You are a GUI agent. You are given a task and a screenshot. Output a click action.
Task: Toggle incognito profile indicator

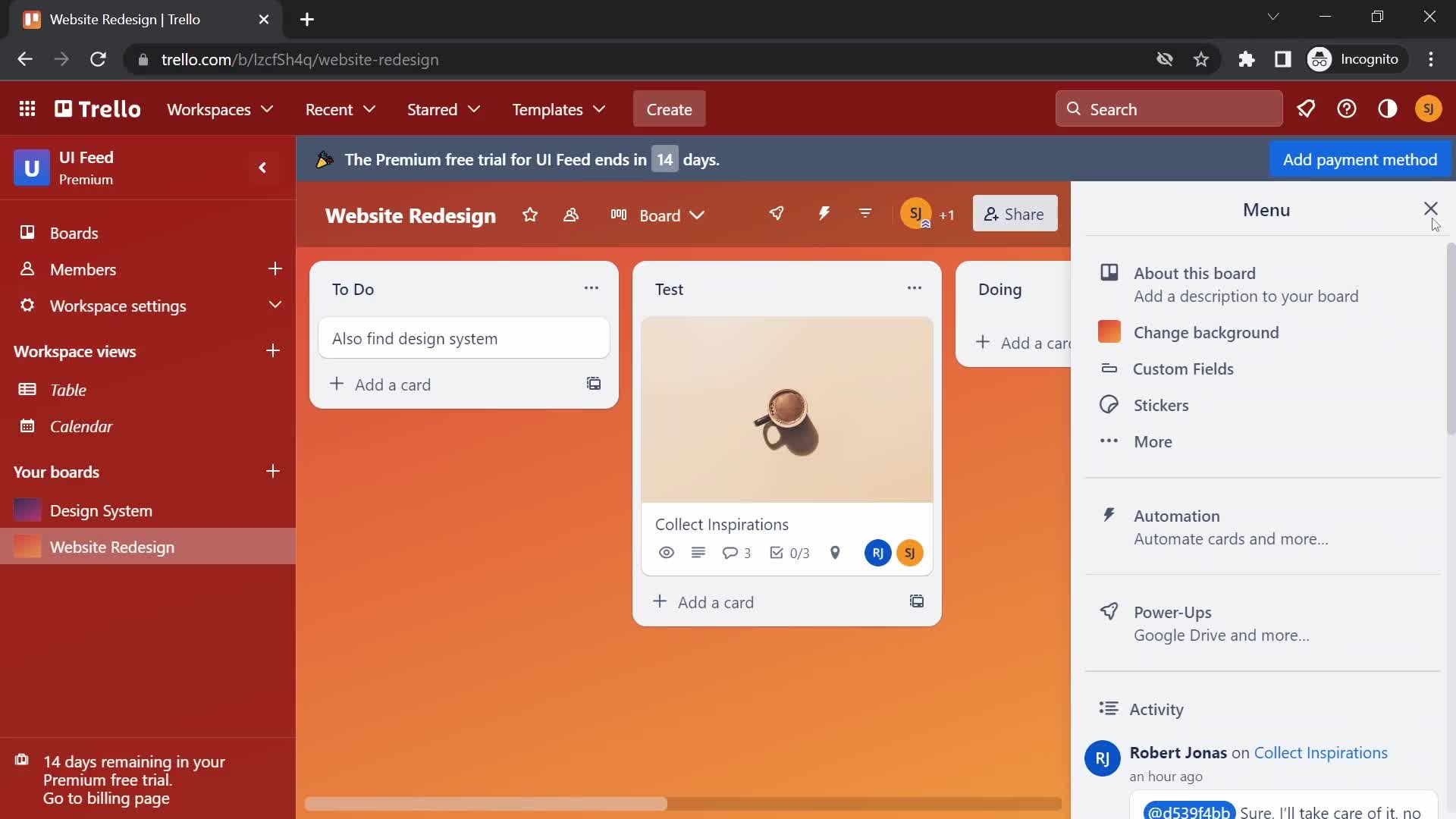[x=1357, y=59]
